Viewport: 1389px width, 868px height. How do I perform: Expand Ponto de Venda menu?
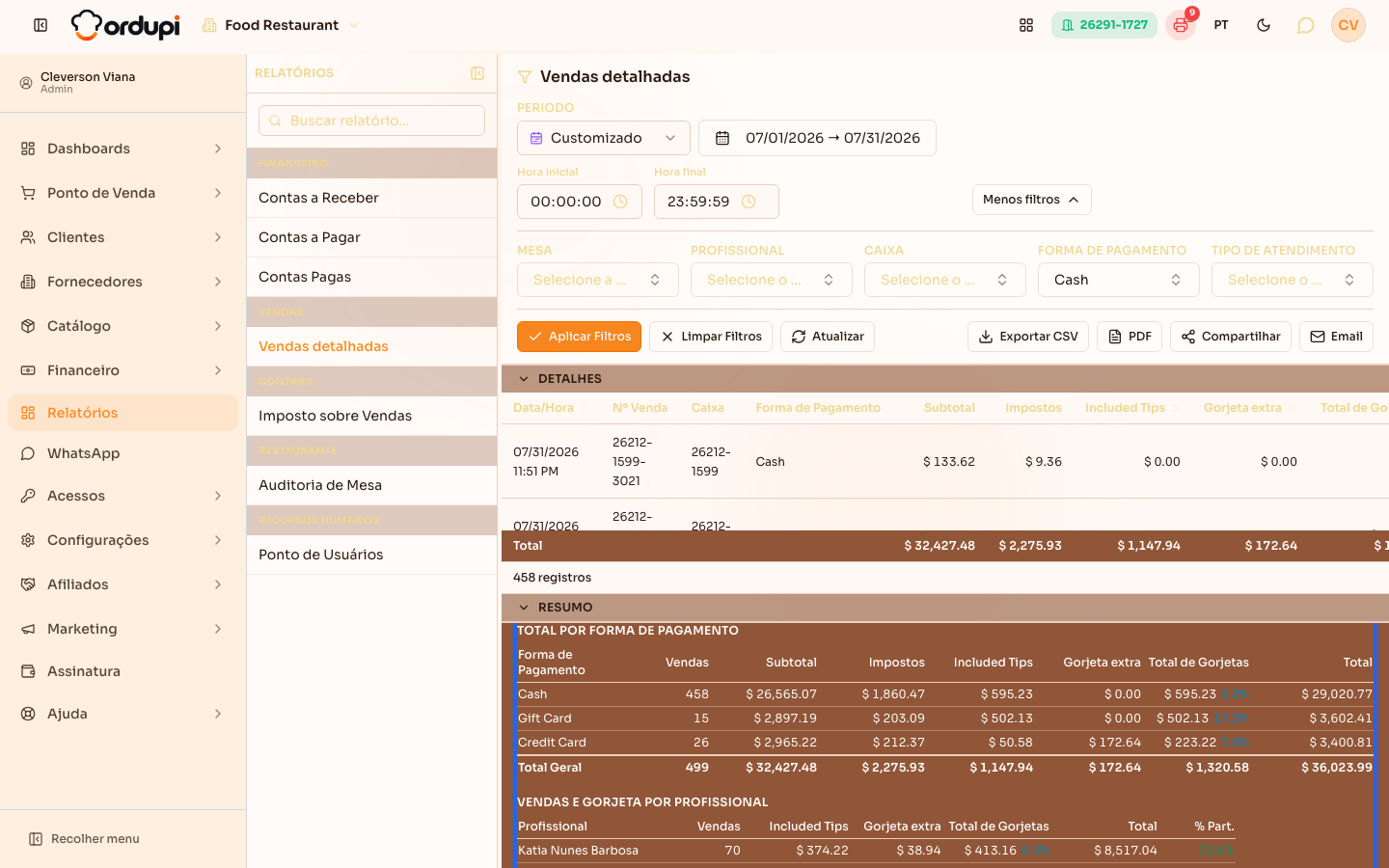pyautogui.click(x=123, y=193)
